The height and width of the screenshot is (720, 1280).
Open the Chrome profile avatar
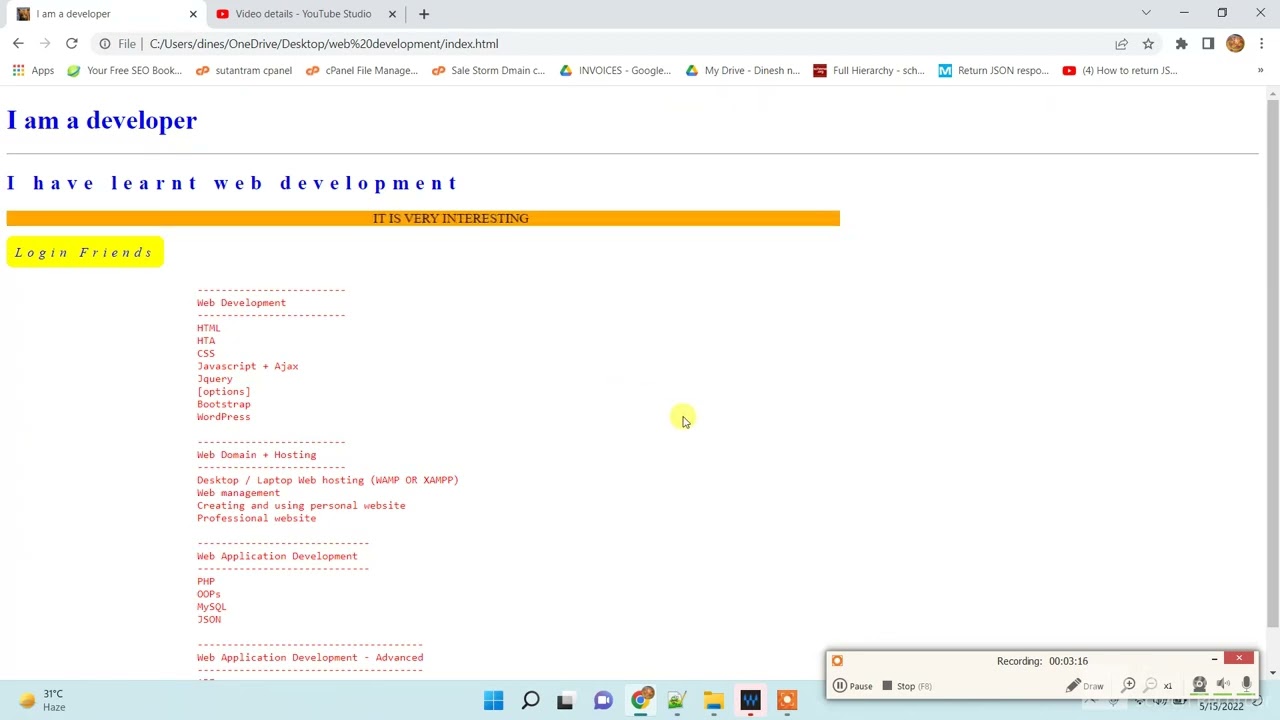pos(1235,44)
